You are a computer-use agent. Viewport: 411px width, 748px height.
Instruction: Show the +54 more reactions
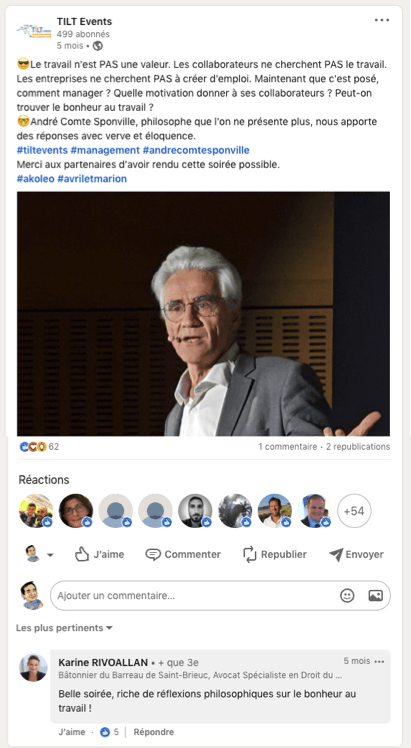pyautogui.click(x=354, y=511)
